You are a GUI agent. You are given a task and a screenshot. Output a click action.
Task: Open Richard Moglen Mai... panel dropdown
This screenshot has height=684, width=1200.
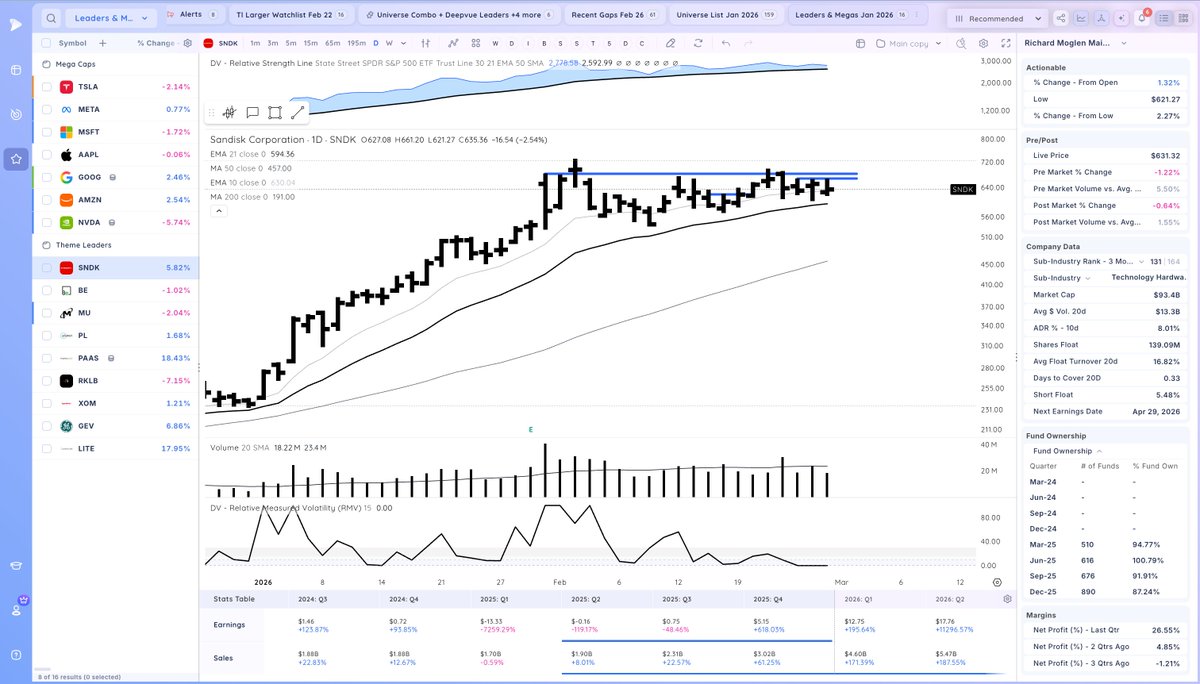click(1123, 43)
